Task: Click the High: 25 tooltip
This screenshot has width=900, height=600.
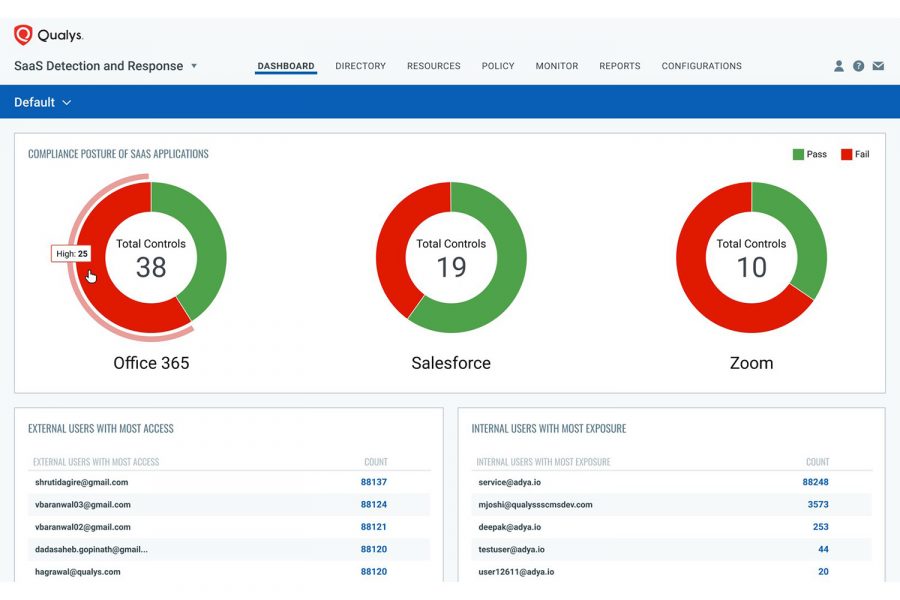Action: (71, 254)
